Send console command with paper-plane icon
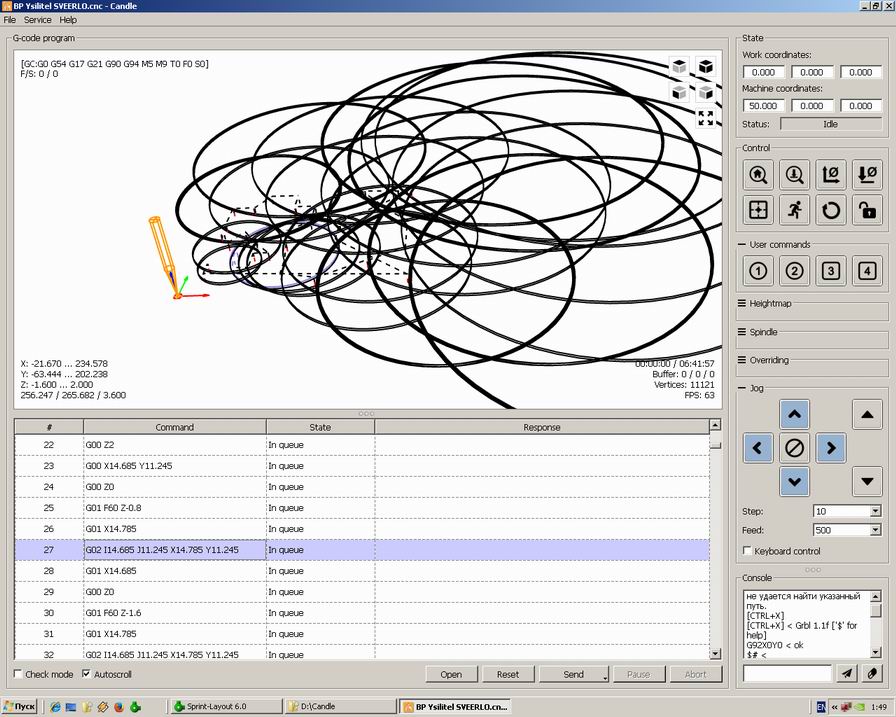The image size is (896, 717). tap(847, 674)
